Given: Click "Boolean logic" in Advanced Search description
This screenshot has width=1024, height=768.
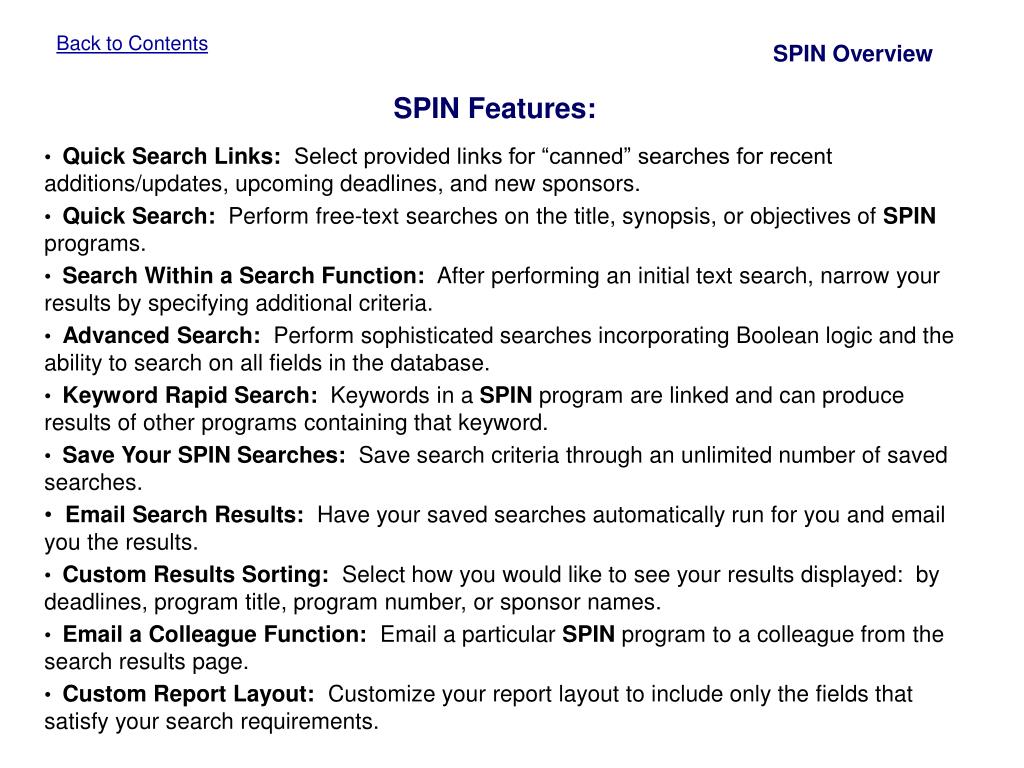Looking at the screenshot, I should coord(804,336).
